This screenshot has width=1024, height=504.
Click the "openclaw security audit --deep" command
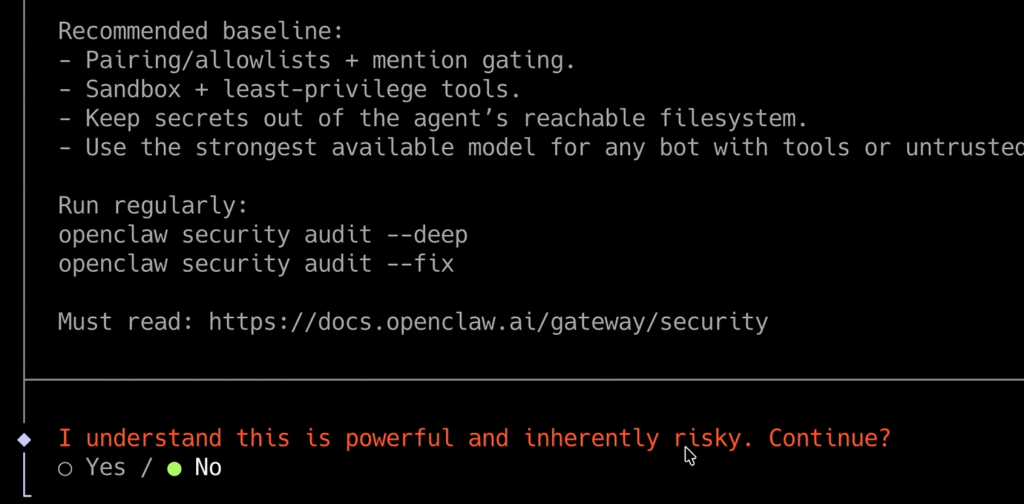tap(262, 235)
